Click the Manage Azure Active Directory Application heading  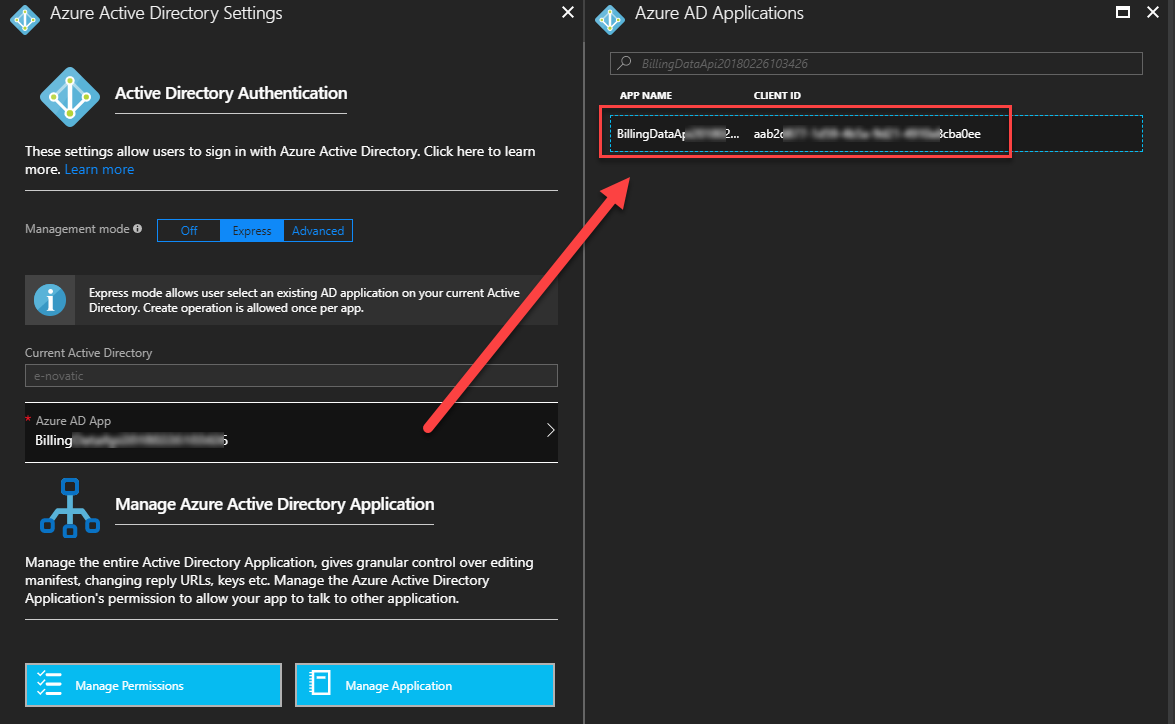[x=274, y=504]
